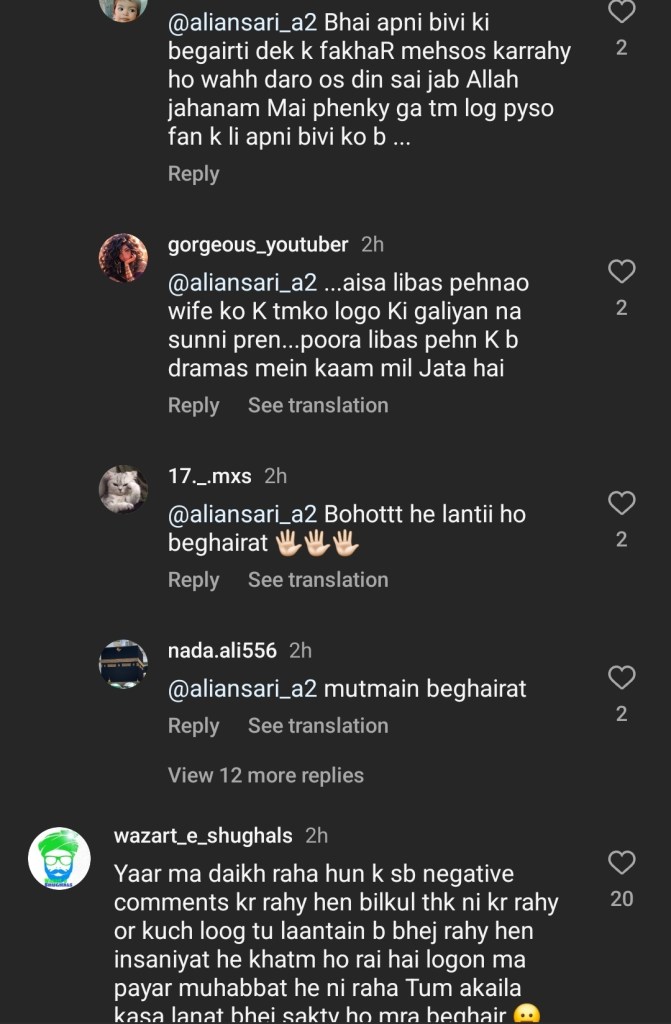Open the gorgeous_youtuber username
The image size is (671, 1024).
coord(258,244)
